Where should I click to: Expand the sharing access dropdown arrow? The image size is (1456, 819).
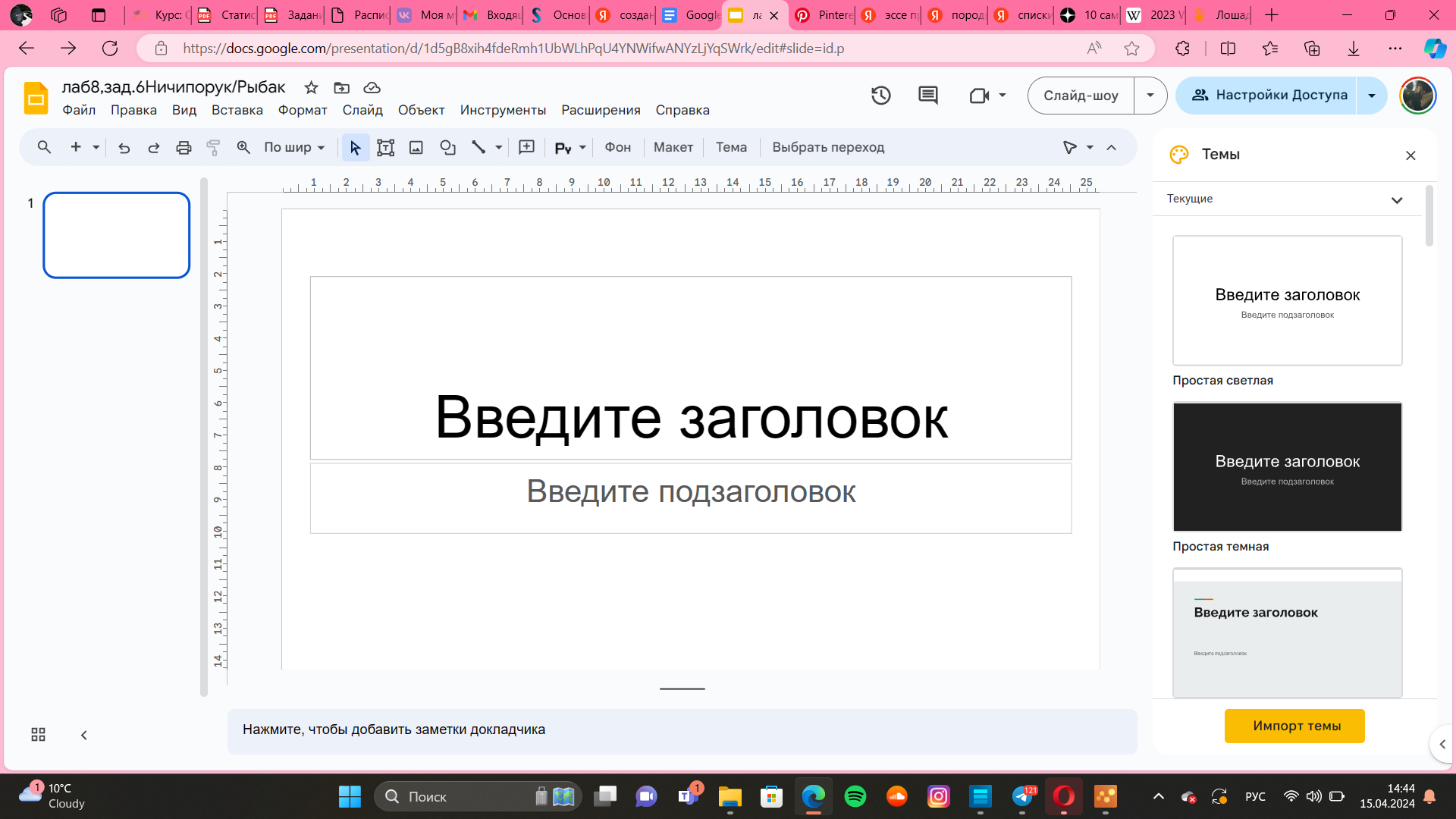tap(1372, 96)
